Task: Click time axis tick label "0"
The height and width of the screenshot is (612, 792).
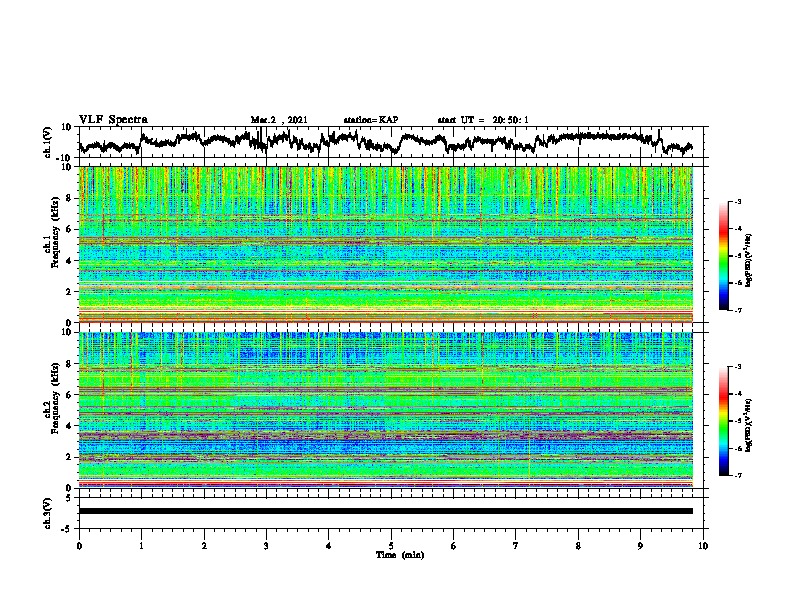Action: 79,546
